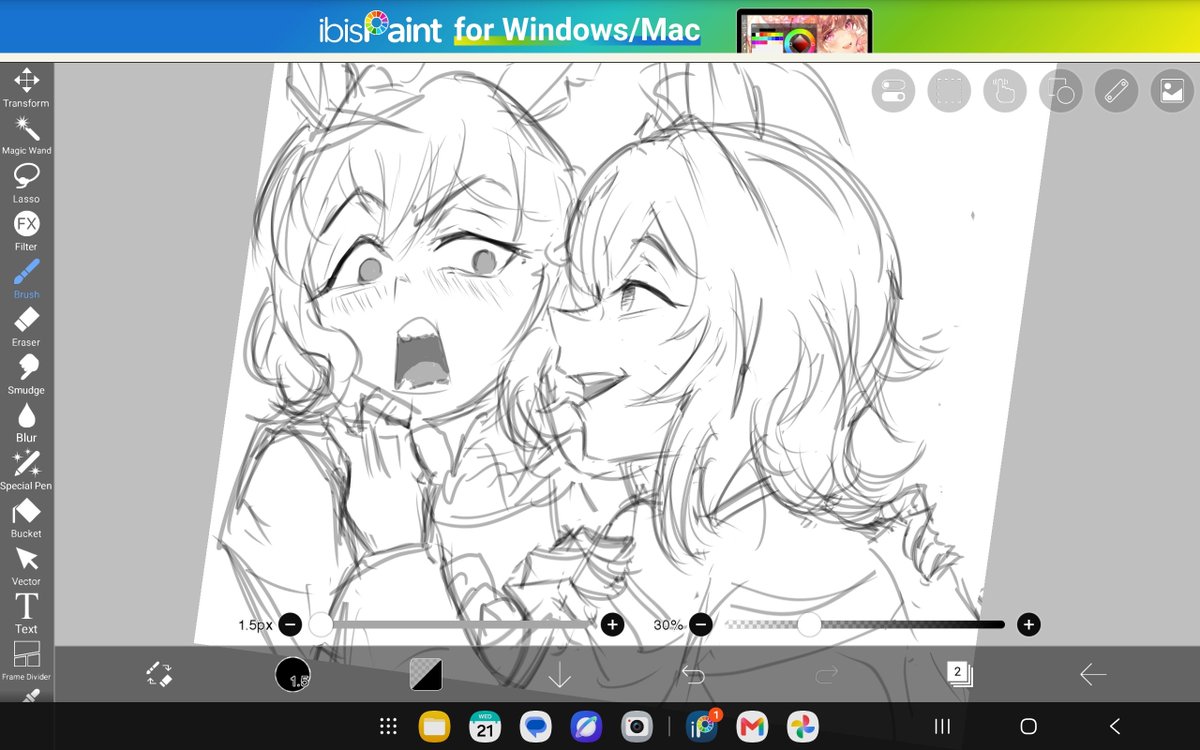Select the Lasso tool
This screenshot has height=750, width=1200.
click(x=26, y=184)
